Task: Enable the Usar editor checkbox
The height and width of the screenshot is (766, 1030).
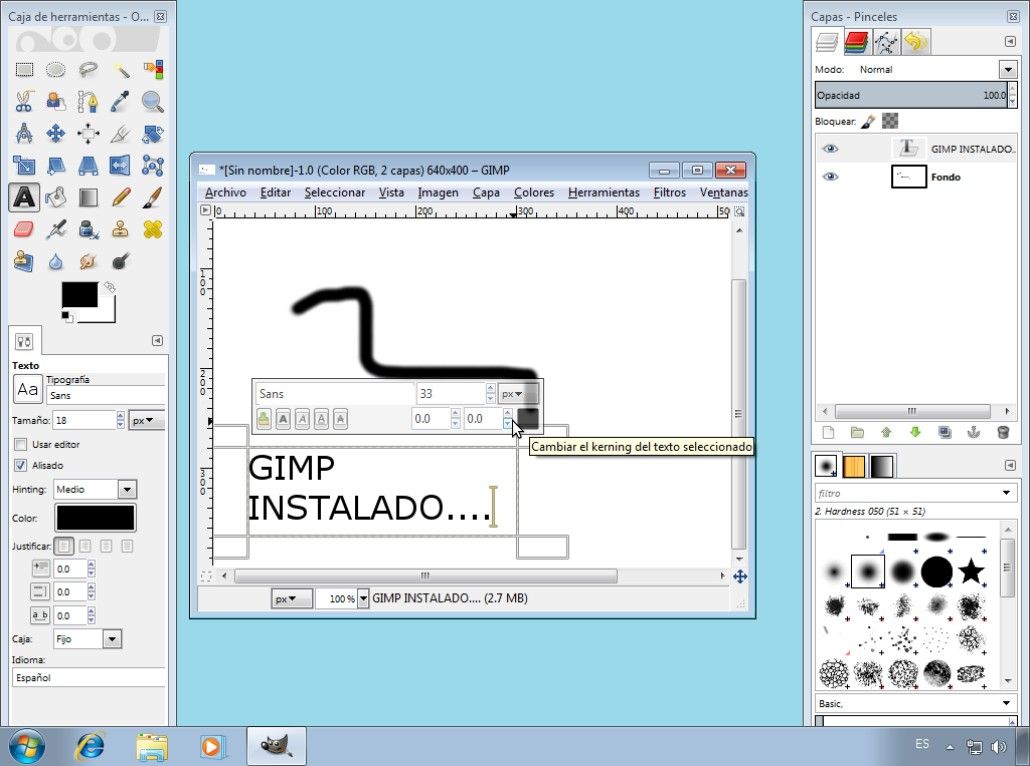Action: (21, 444)
